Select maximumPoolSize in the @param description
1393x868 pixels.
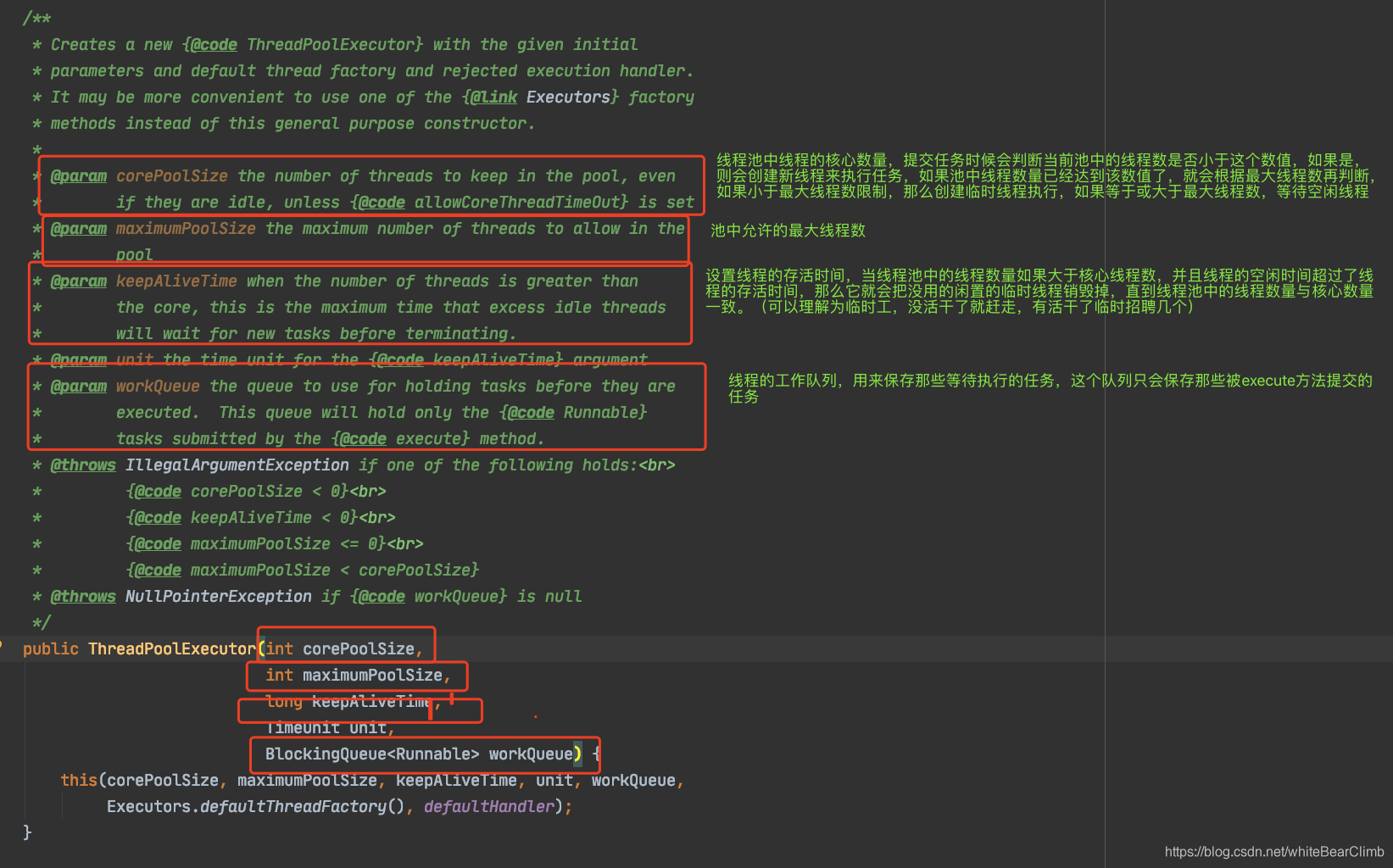click(x=186, y=228)
